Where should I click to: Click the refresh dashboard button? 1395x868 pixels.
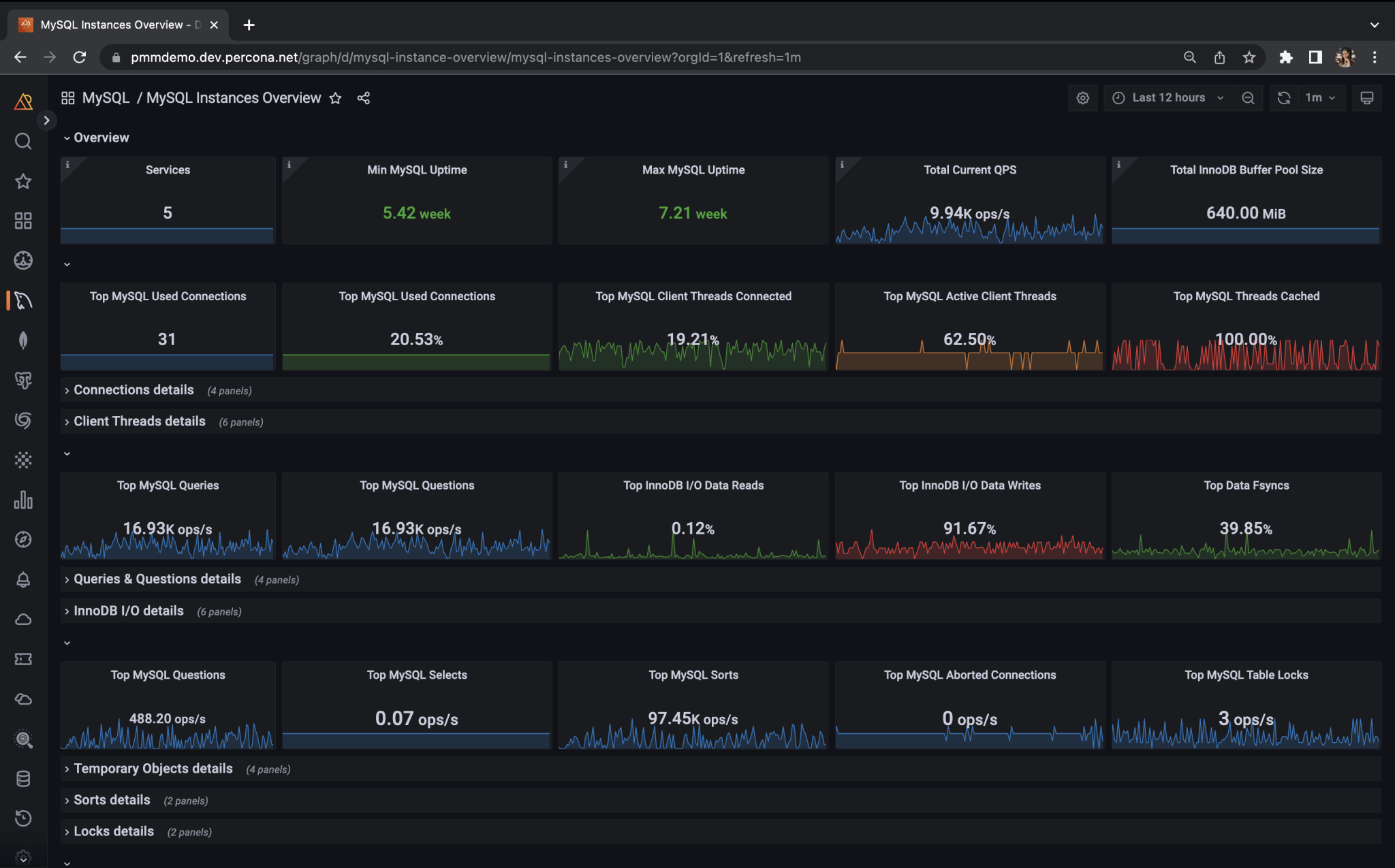1284,97
